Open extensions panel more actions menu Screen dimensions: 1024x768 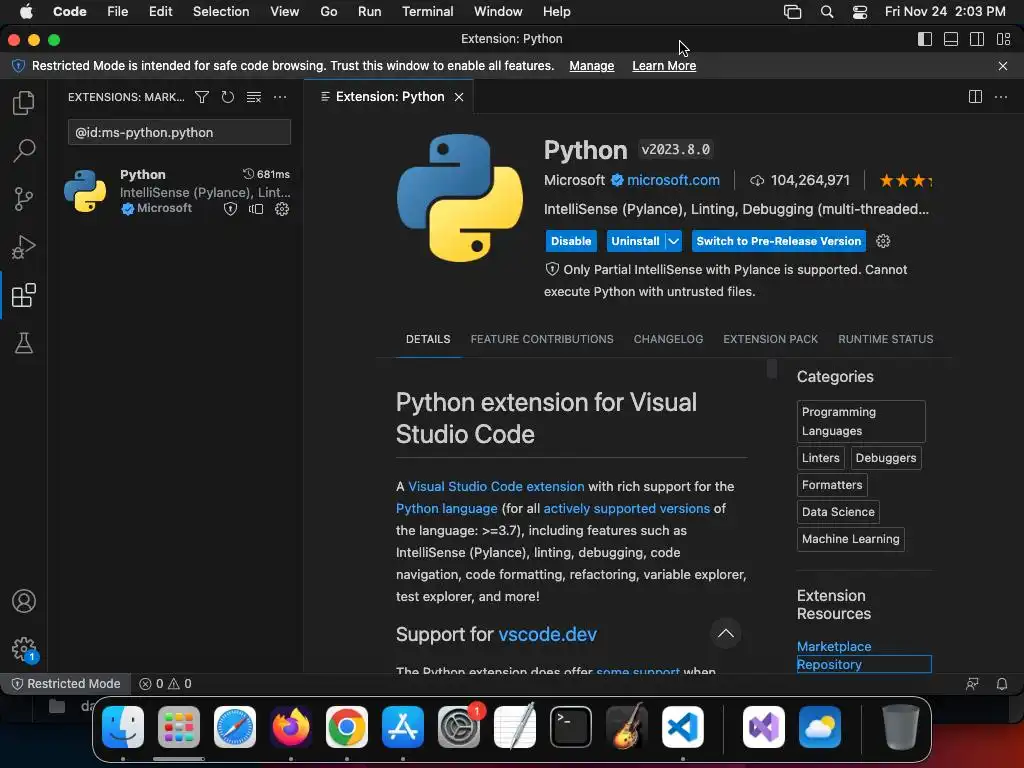pos(280,97)
